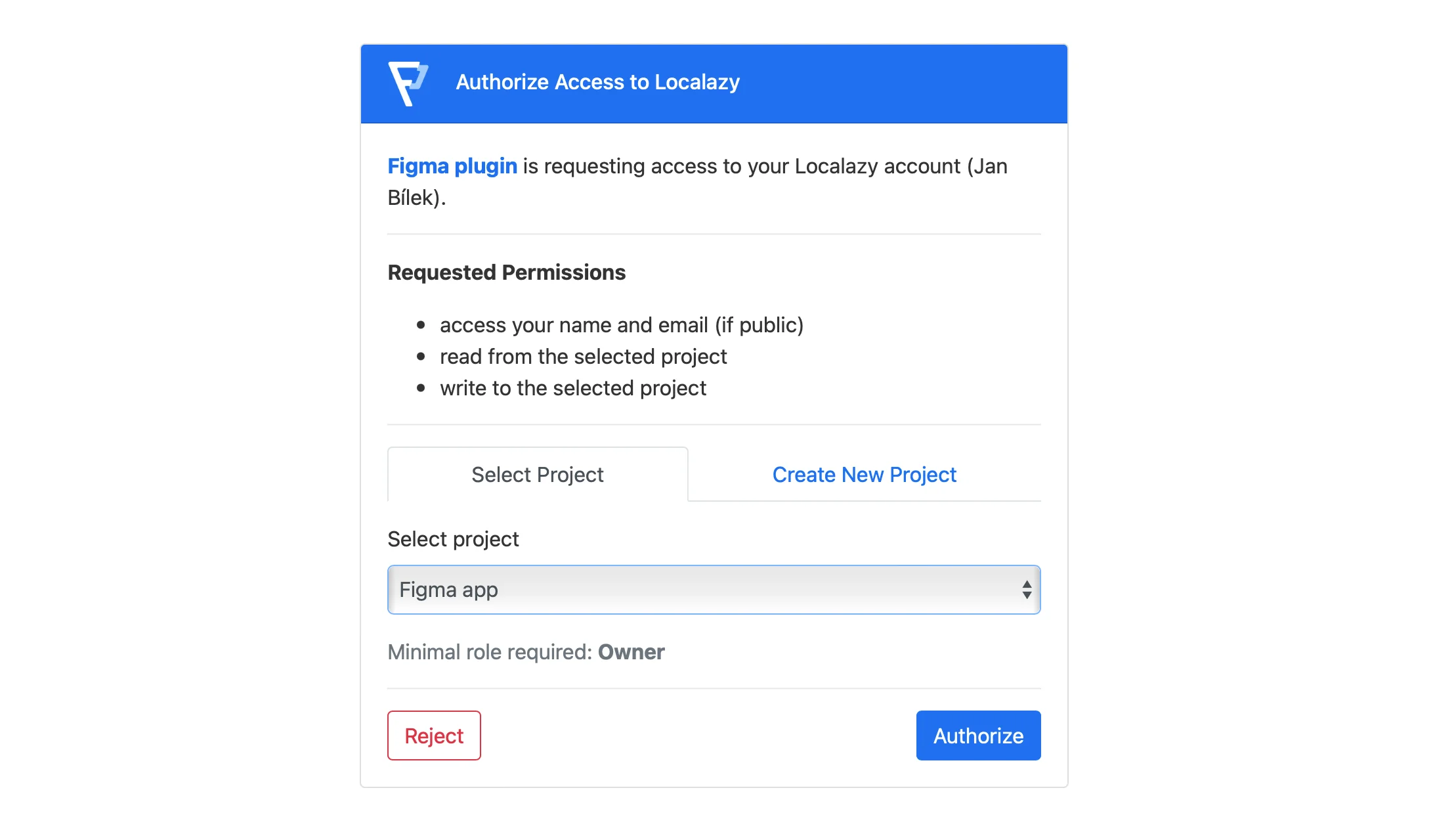Open the Create New Project tab
The height and width of the screenshot is (834, 1456).
864,474
